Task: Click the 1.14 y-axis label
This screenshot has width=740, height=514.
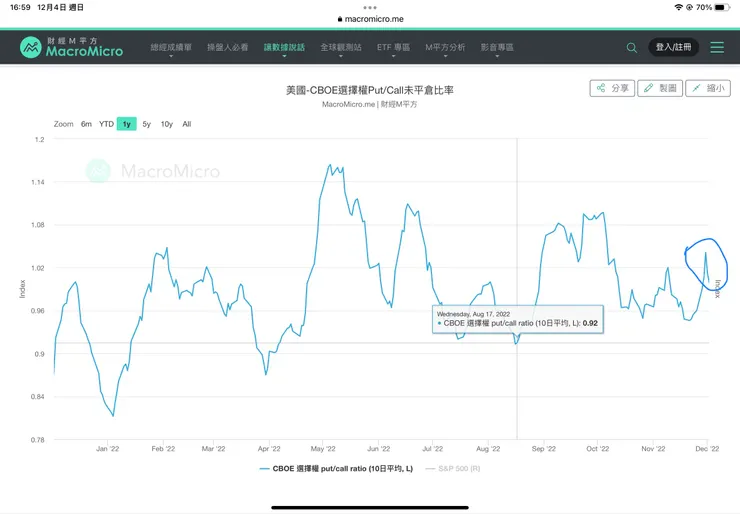Action: pos(38,182)
